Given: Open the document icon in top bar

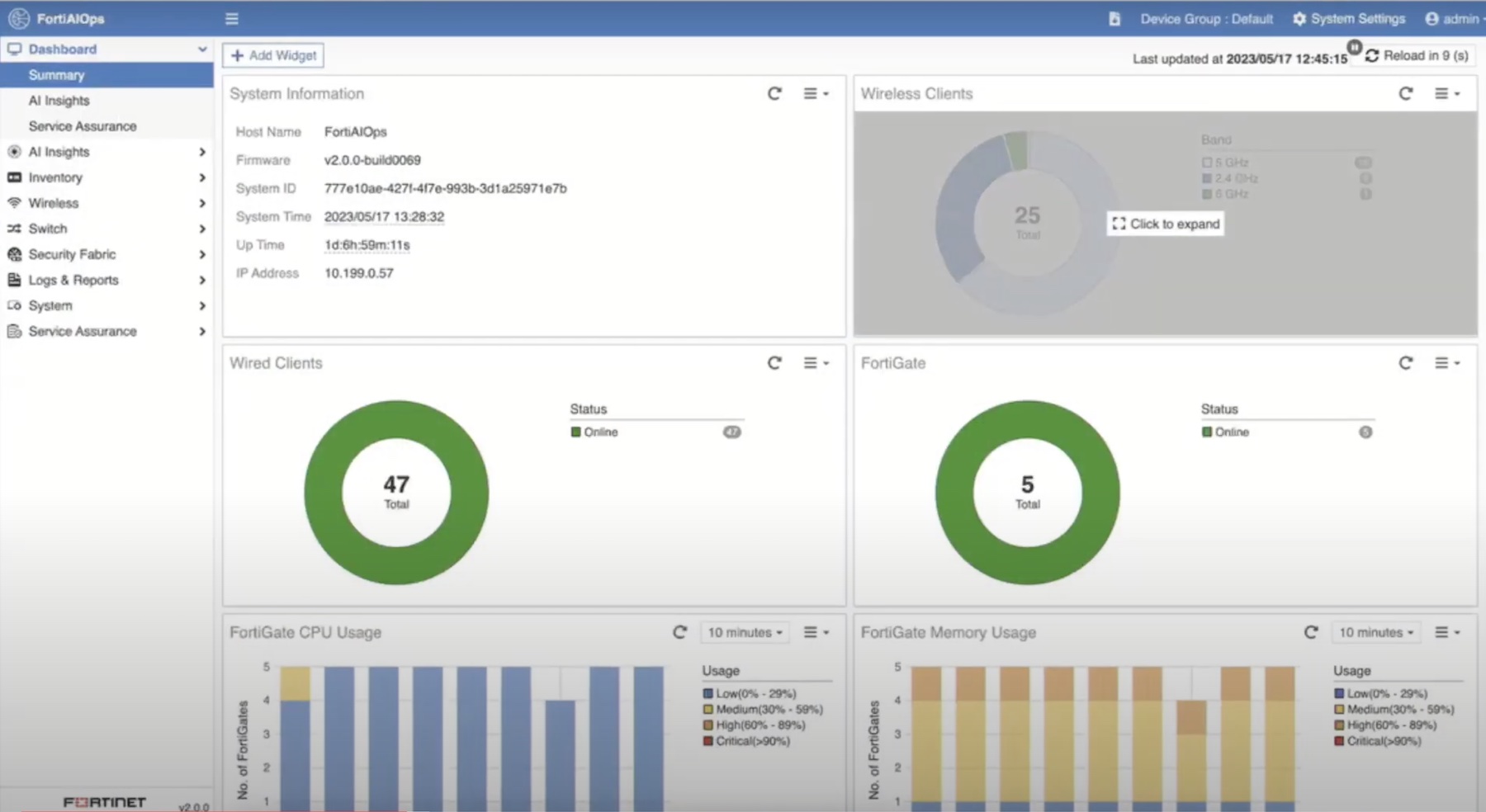Looking at the screenshot, I should tap(1114, 18).
